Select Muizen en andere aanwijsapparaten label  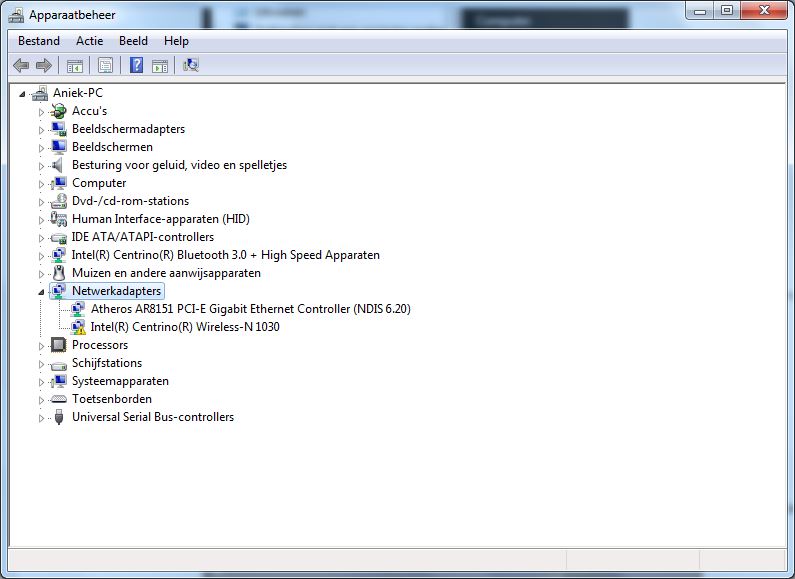click(x=166, y=273)
